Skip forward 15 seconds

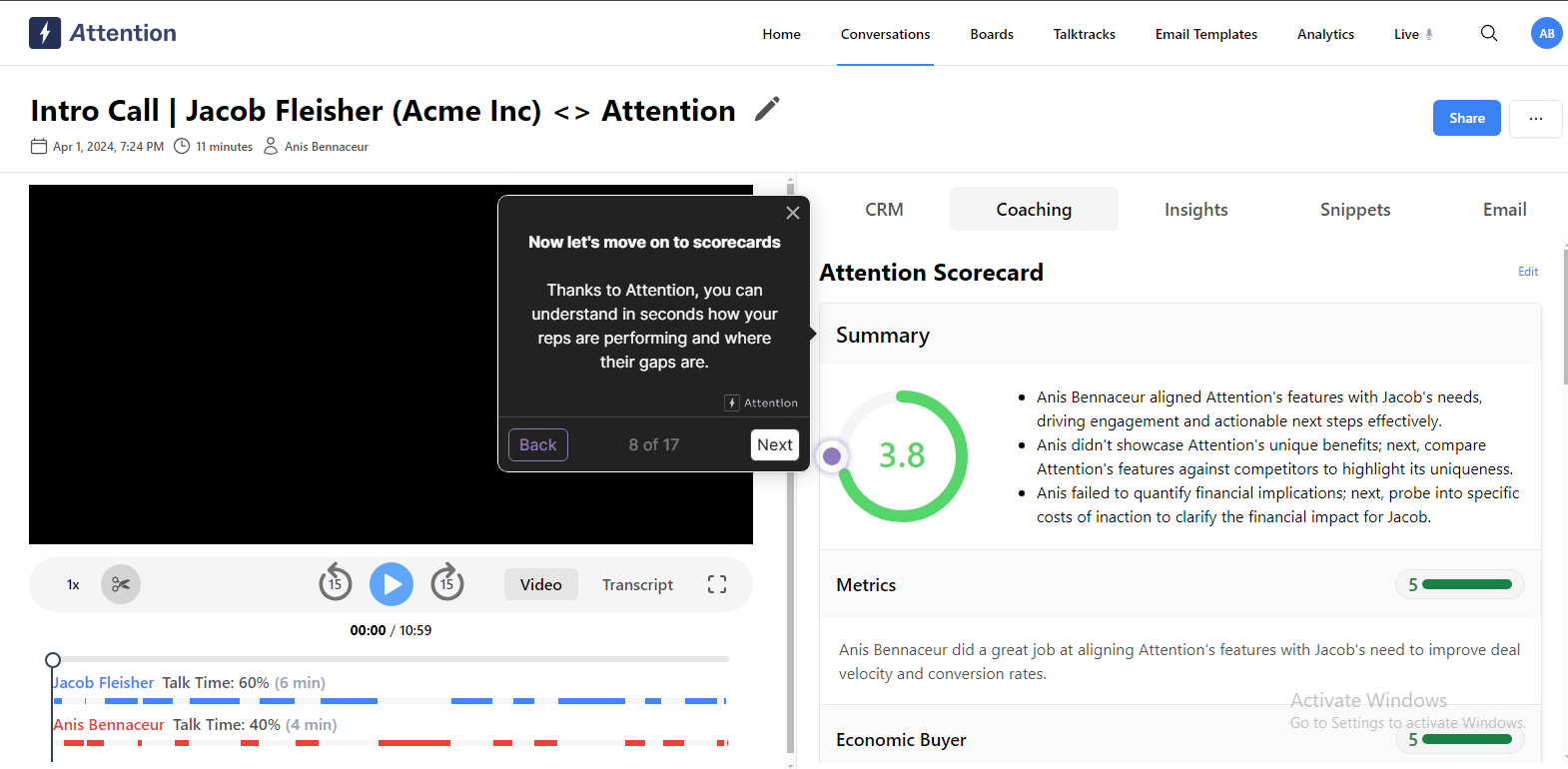pyautogui.click(x=447, y=582)
